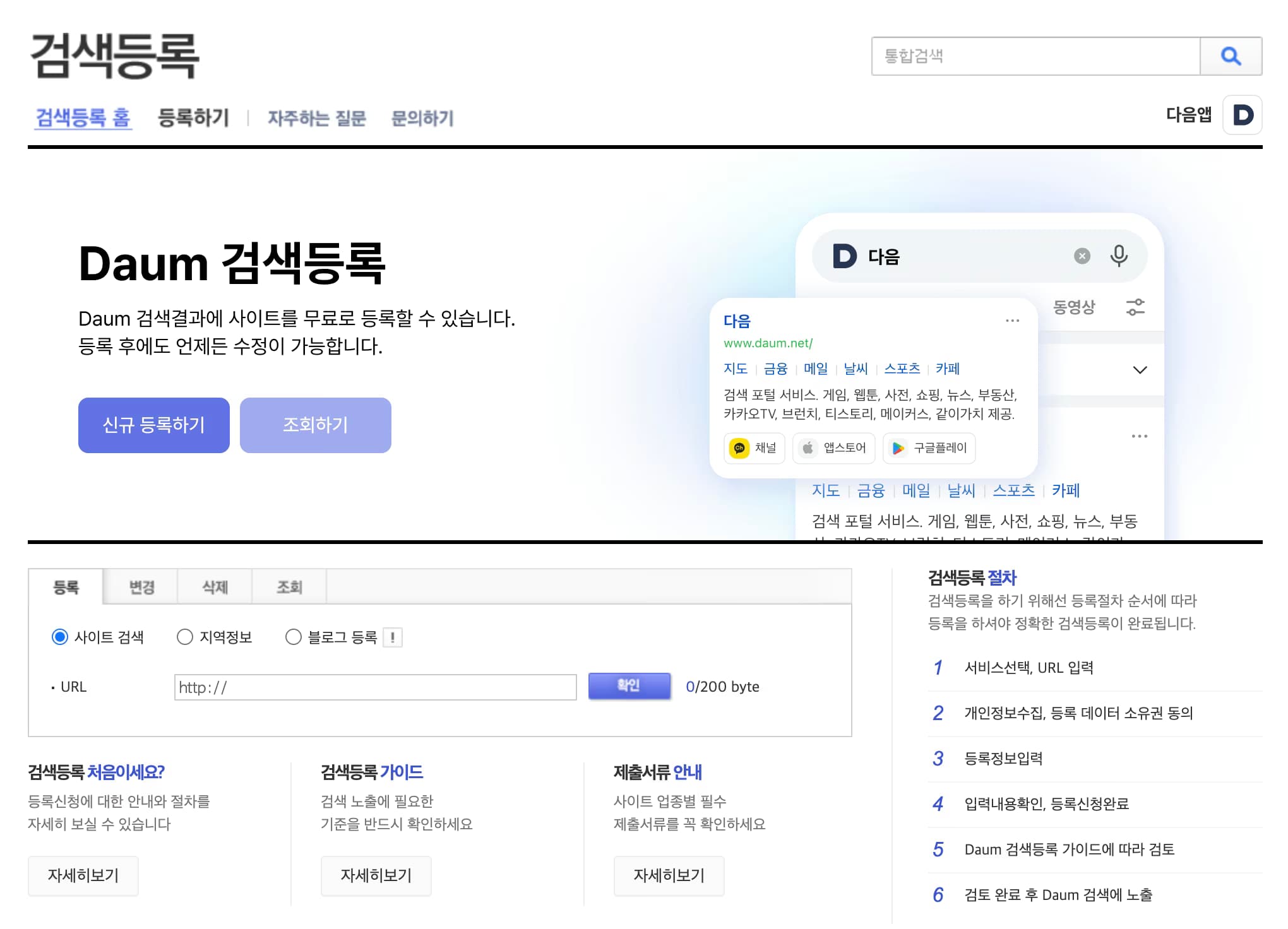
Task: Click the 앱스토어 Apple chip
Action: point(833,448)
